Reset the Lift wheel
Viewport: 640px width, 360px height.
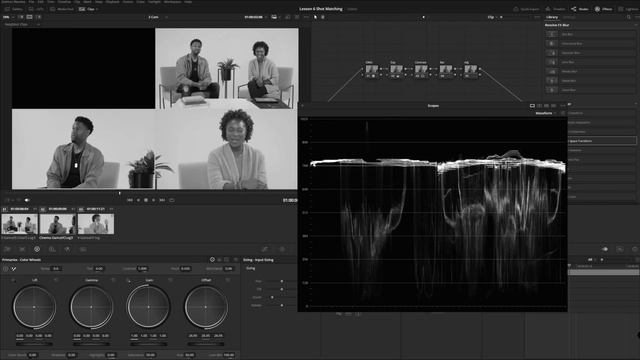pyautogui.click(x=56, y=280)
